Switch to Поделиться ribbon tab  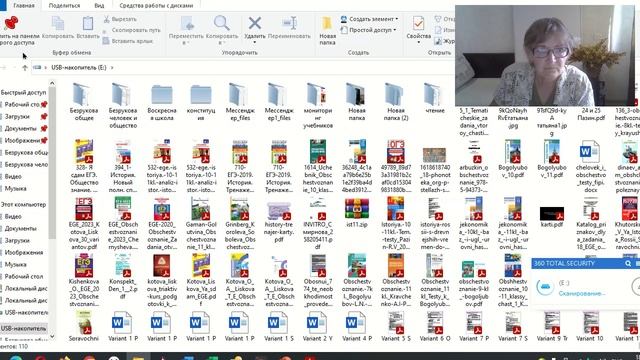64,5
